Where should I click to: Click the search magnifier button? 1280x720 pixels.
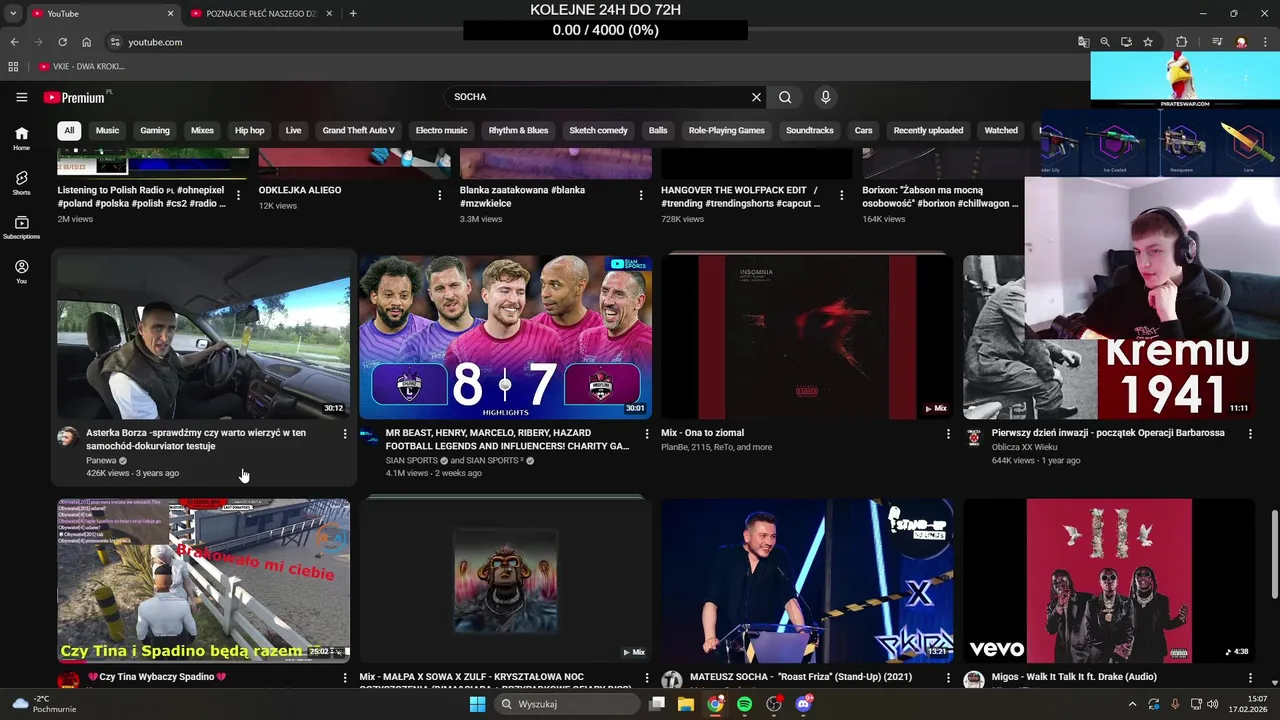pyautogui.click(x=785, y=97)
